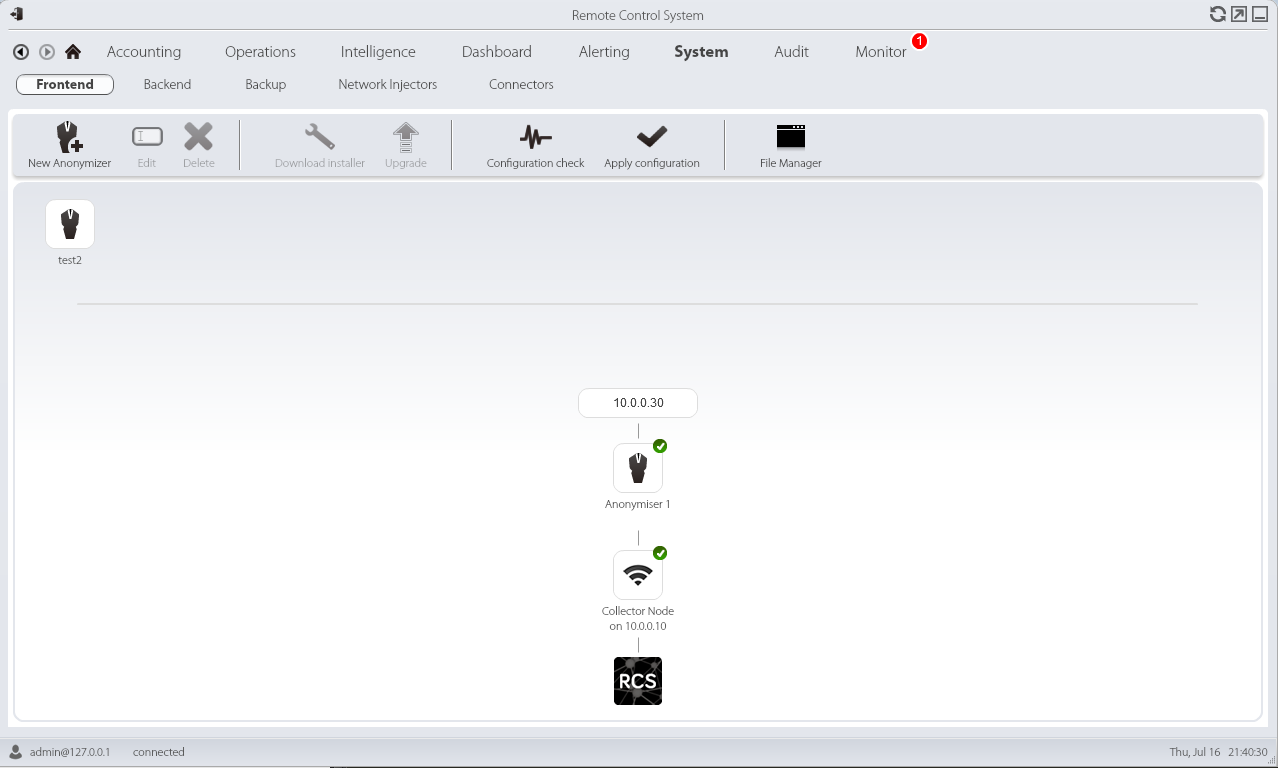This screenshot has width=1278, height=768.
Task: Open the Audit section
Action: click(x=791, y=52)
